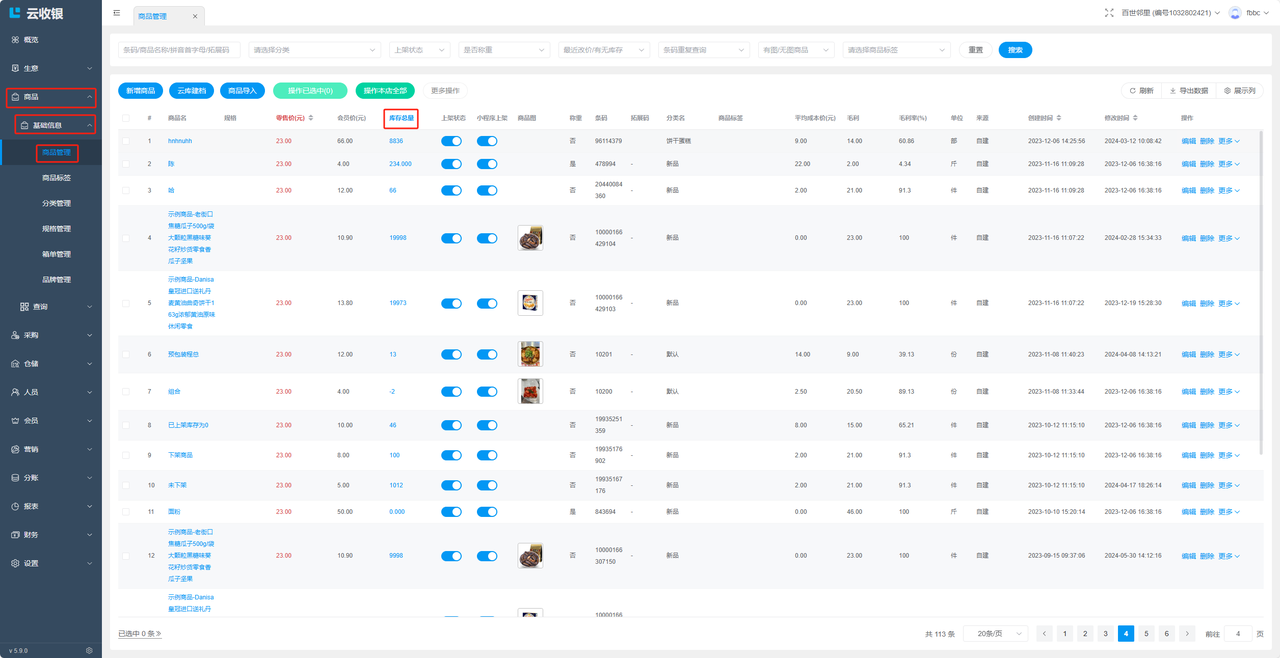This screenshot has width=1280, height=658.
Task: Go to page 5 in pagination
Action: (x=1146, y=634)
